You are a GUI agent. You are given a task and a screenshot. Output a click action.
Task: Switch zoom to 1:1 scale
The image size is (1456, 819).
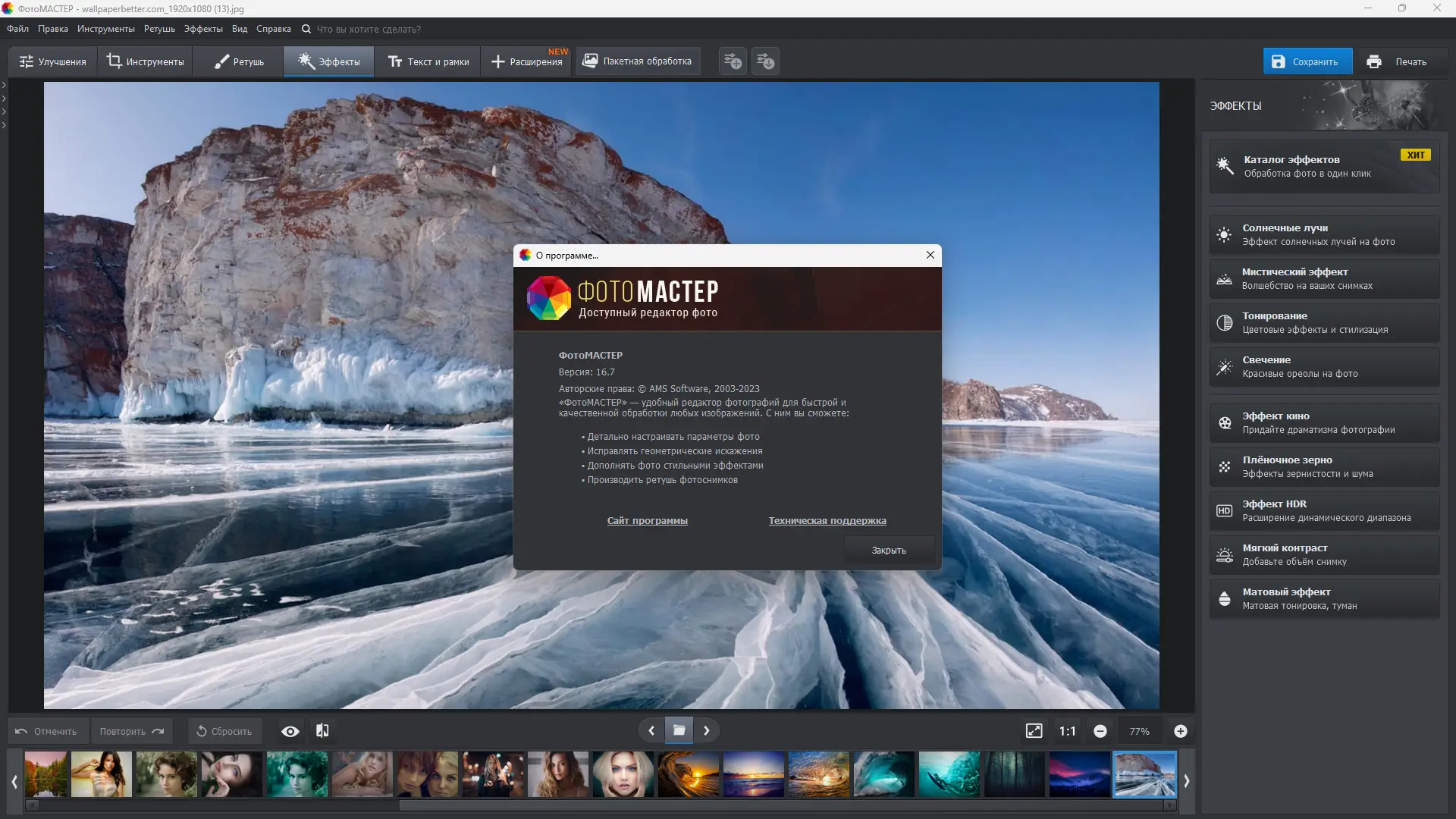[x=1067, y=730]
